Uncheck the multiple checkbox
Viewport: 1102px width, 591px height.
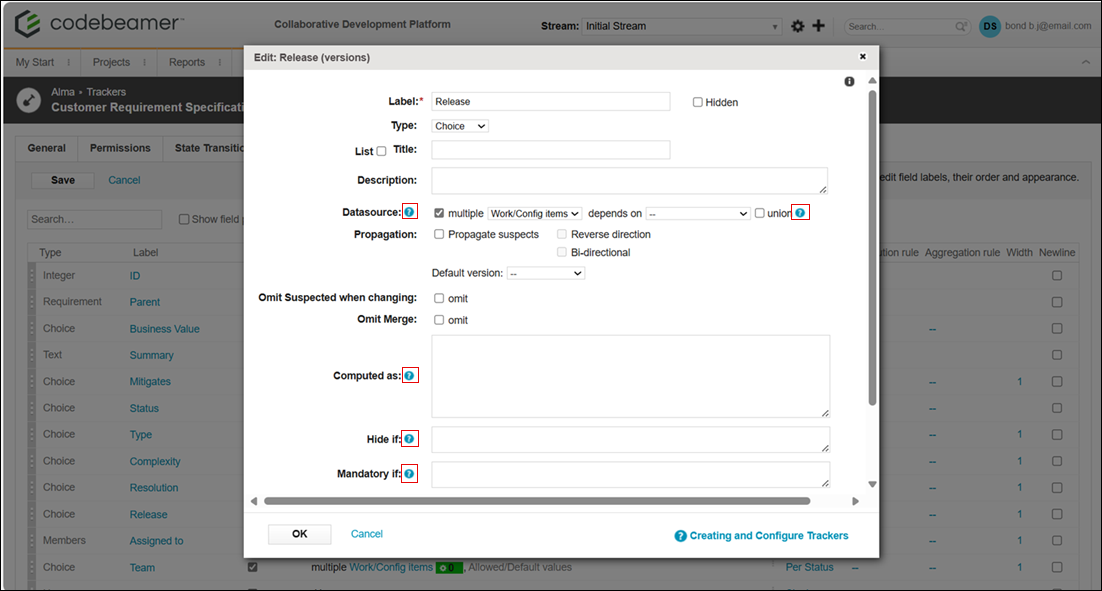439,213
